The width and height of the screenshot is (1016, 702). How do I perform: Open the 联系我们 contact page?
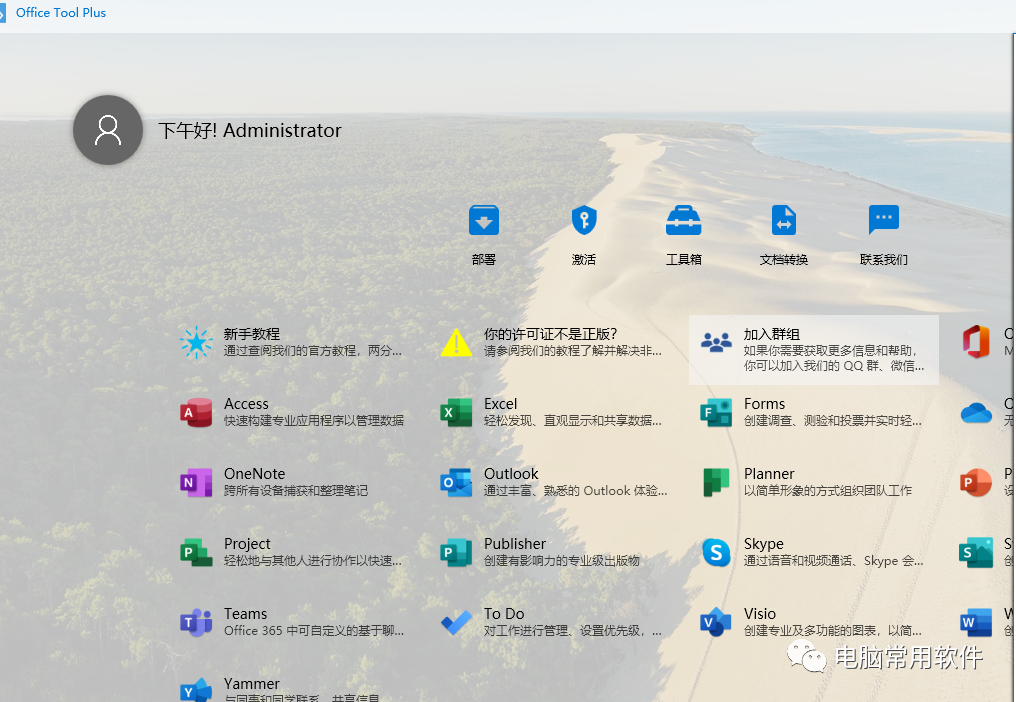pyautogui.click(x=883, y=235)
